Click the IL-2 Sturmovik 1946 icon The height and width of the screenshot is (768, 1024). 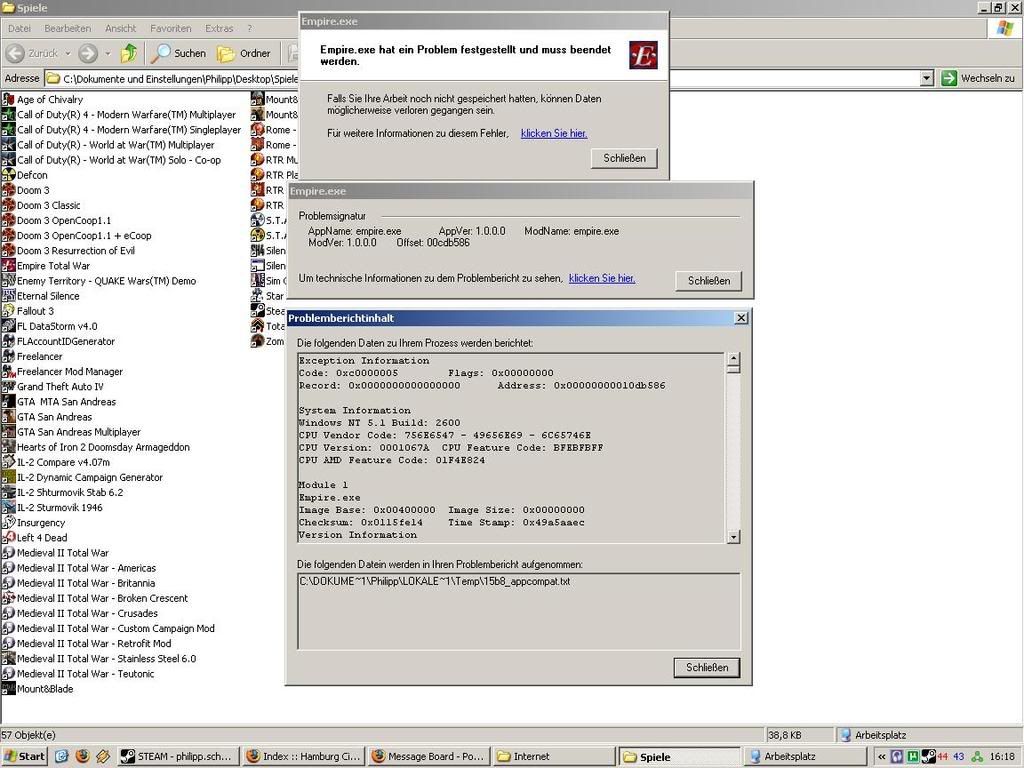click(8, 507)
